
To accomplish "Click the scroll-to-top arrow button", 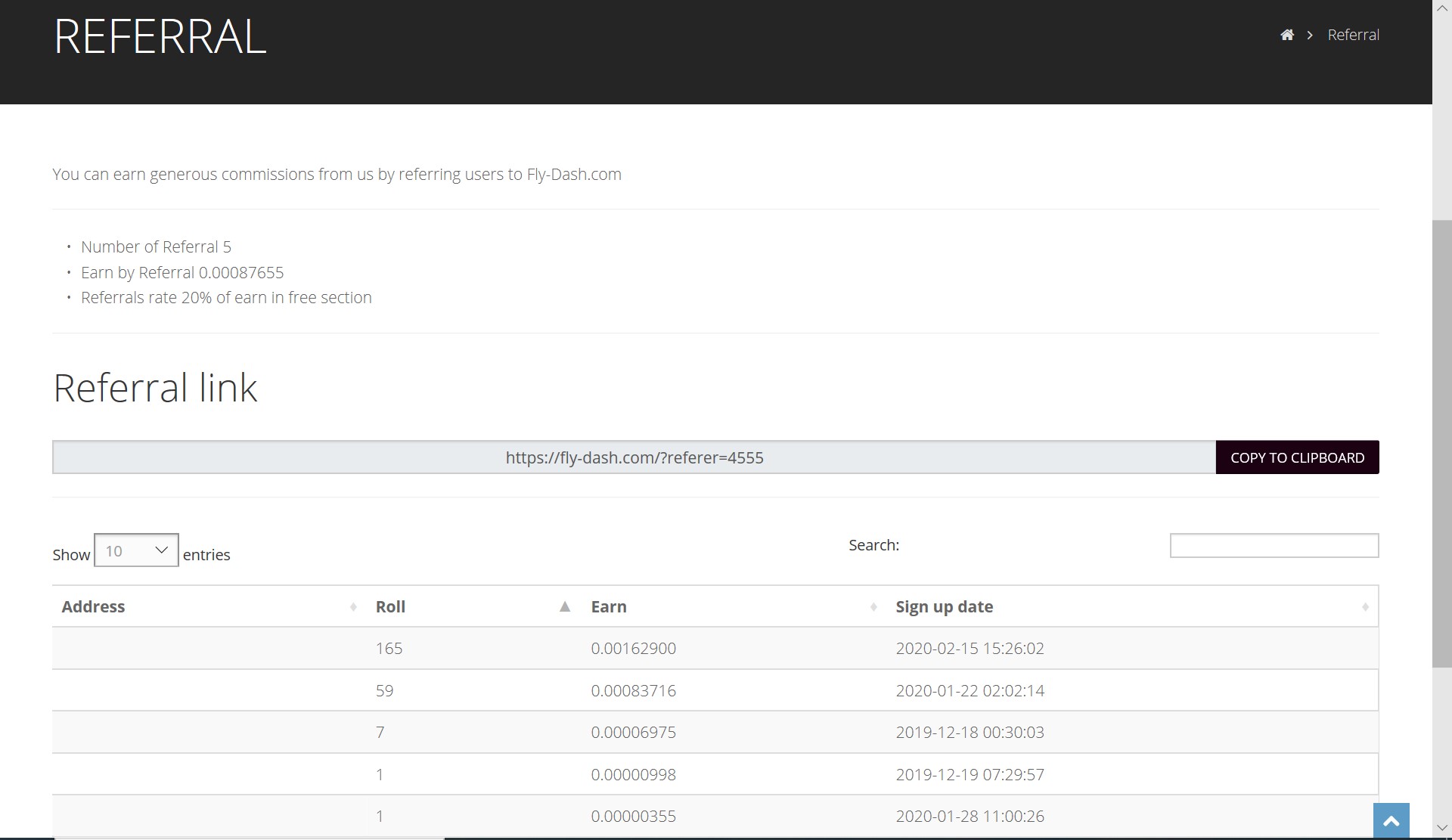I will [x=1391, y=821].
